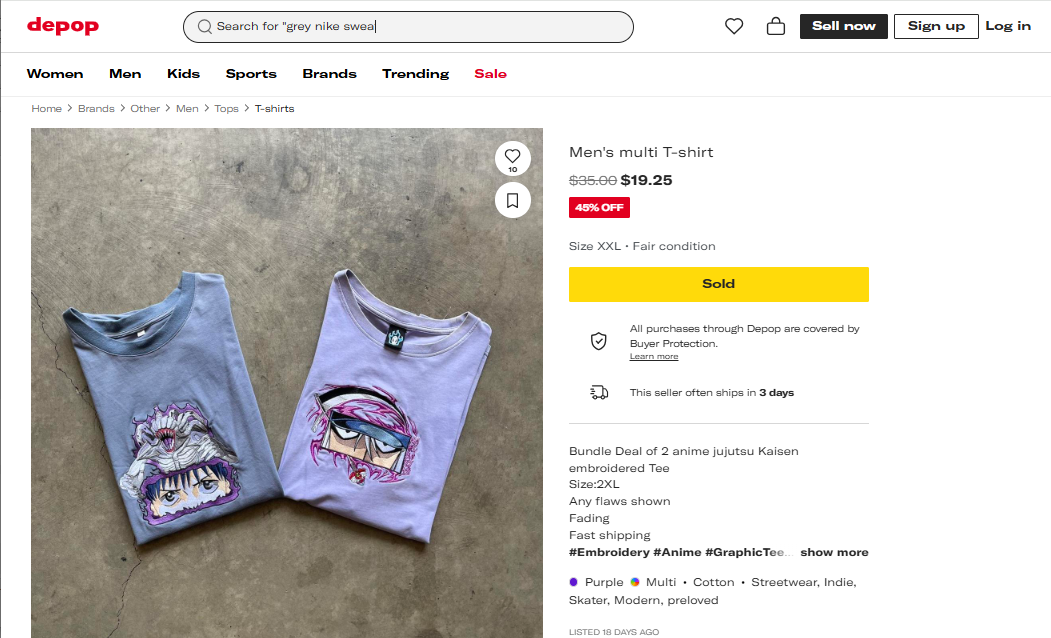The image size is (1051, 638).
Task: Click the Sign up button
Action: (936, 26)
